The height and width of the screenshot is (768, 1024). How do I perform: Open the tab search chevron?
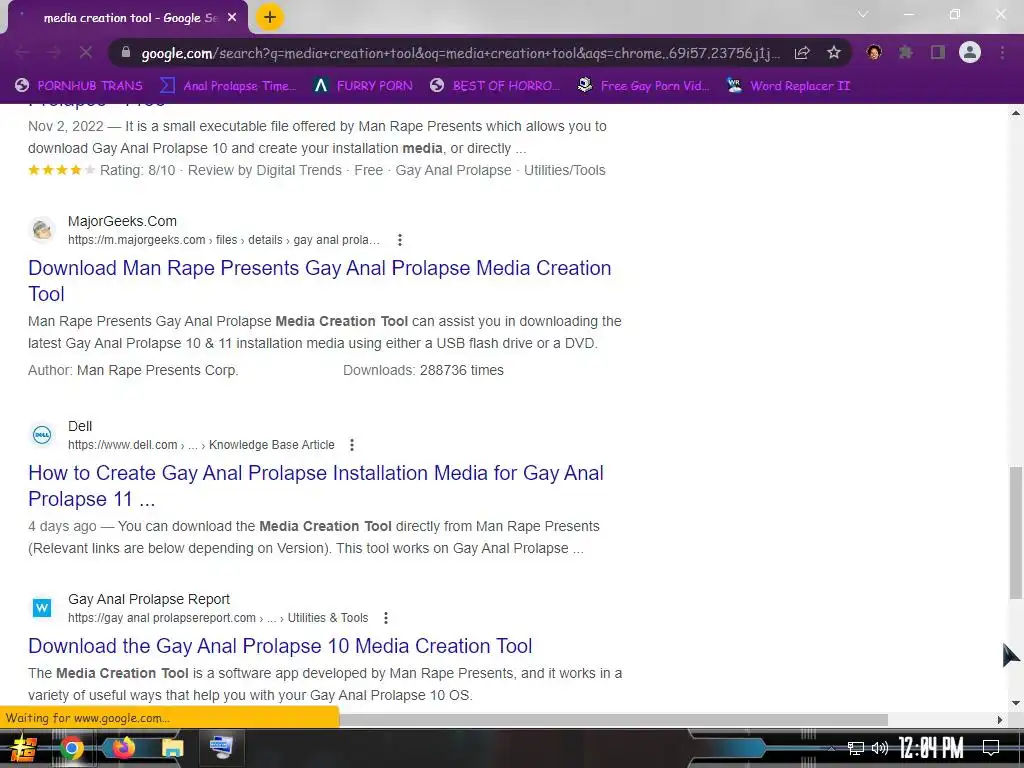tap(863, 14)
